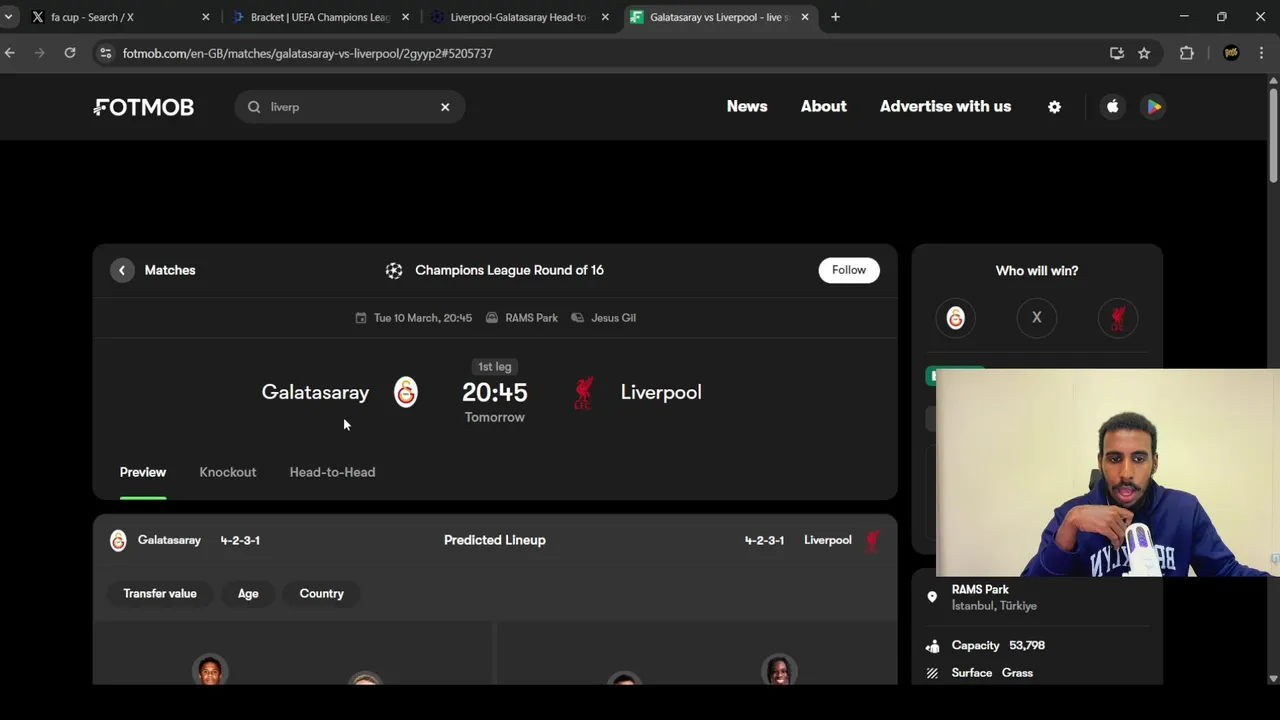Click the 'Tue 10 March, 20:45' text
The image size is (1280, 720).
423,318
